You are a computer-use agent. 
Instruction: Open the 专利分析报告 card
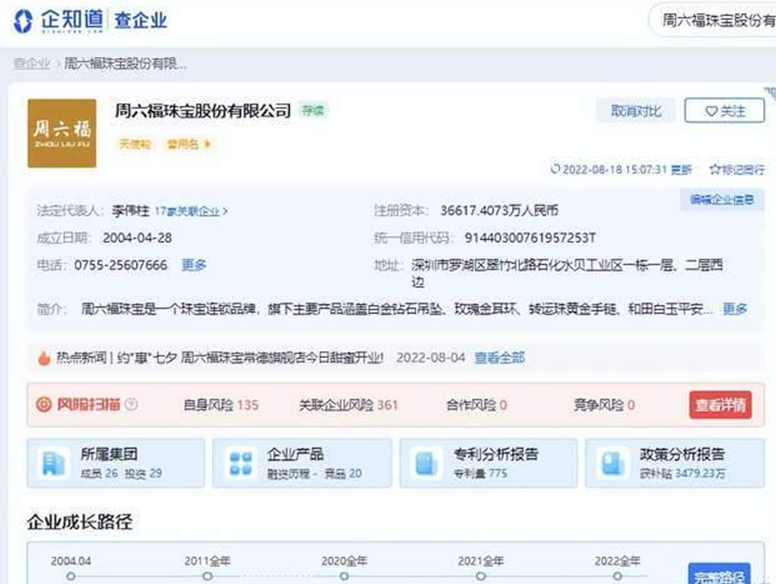488,463
